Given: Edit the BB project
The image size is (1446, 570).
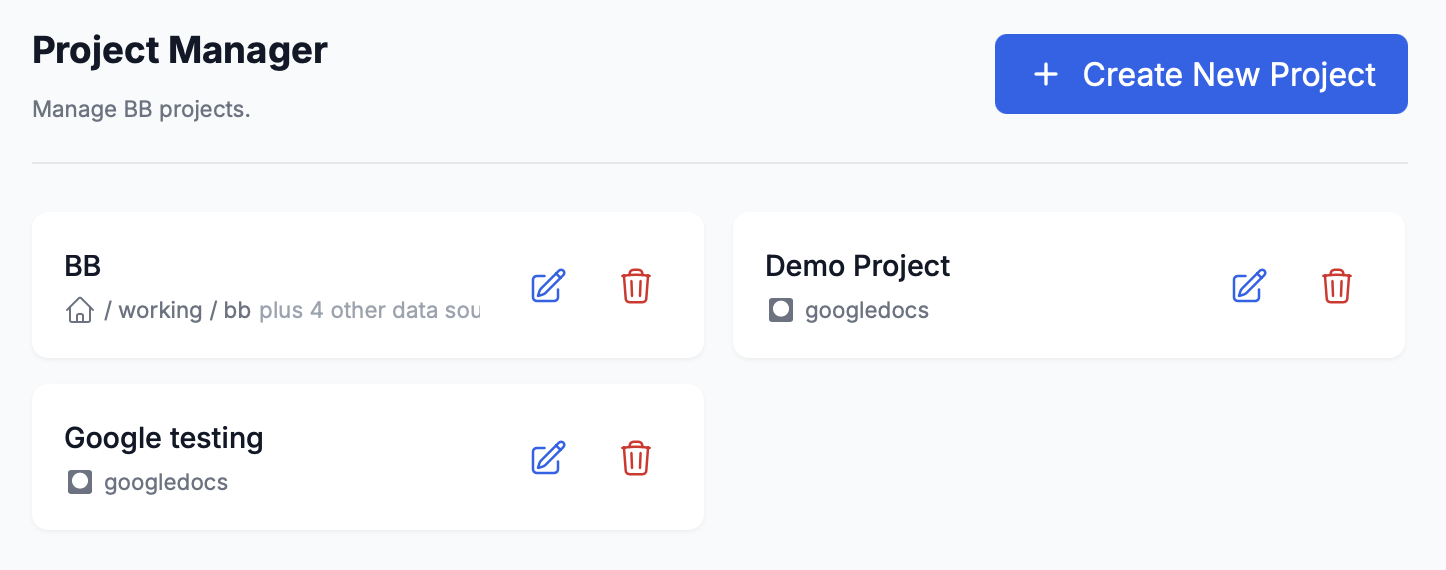Looking at the screenshot, I should pyautogui.click(x=548, y=286).
